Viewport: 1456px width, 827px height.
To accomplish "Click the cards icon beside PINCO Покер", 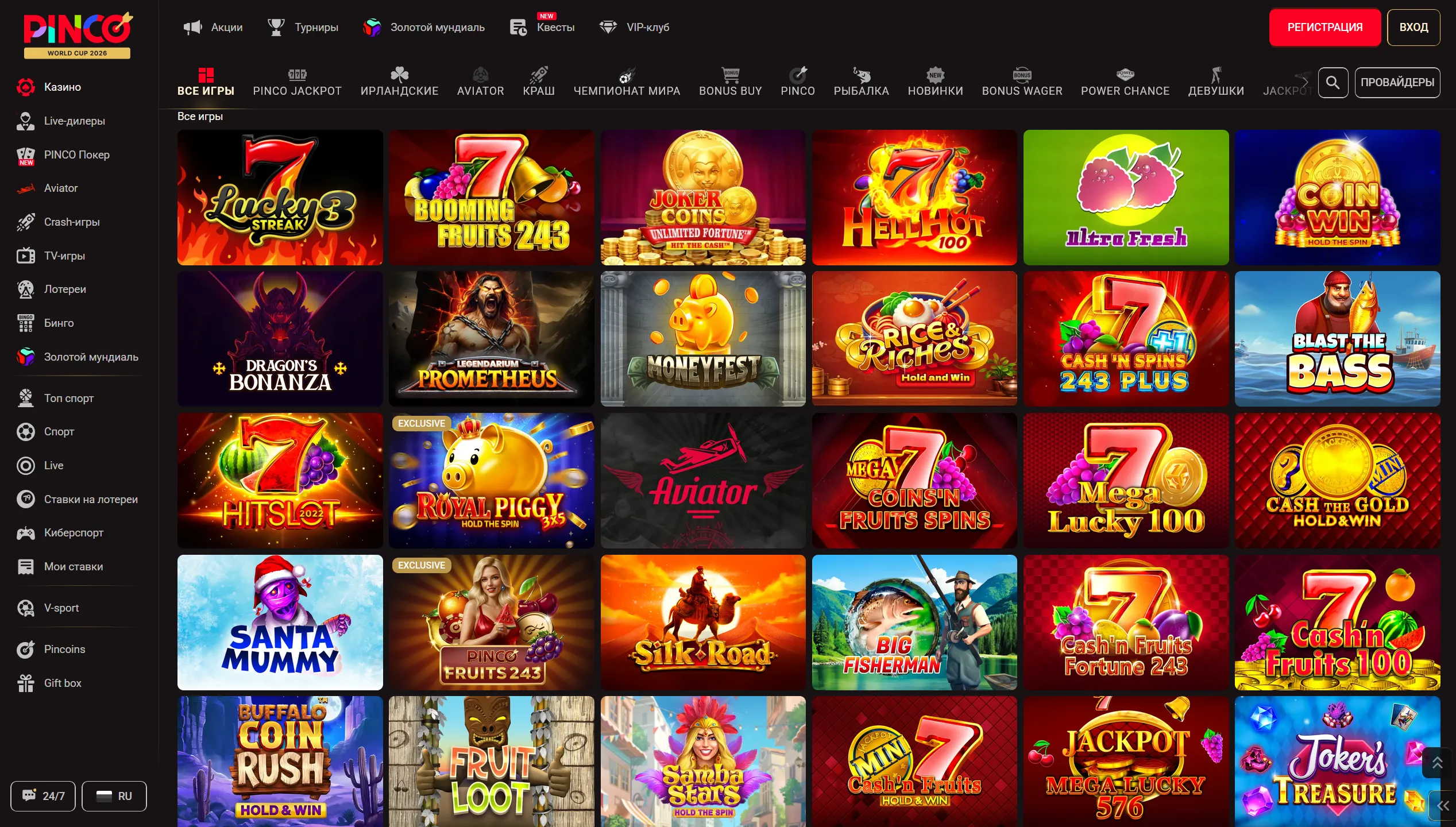I will point(25,155).
